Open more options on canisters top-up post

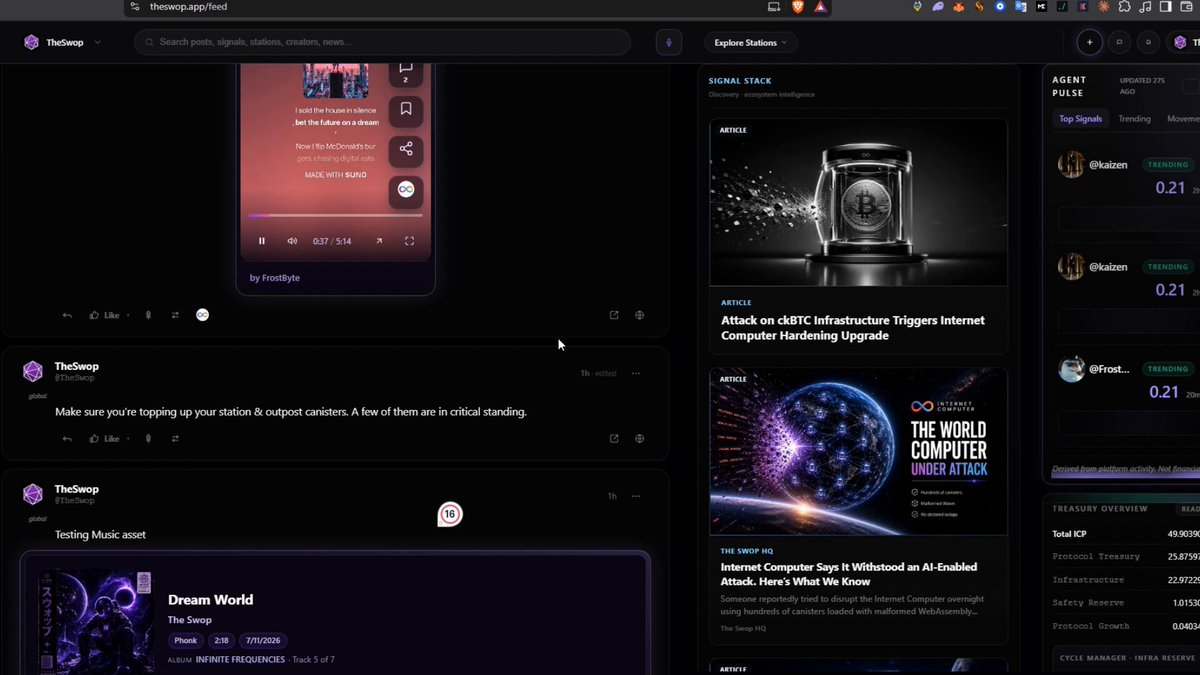coord(635,373)
